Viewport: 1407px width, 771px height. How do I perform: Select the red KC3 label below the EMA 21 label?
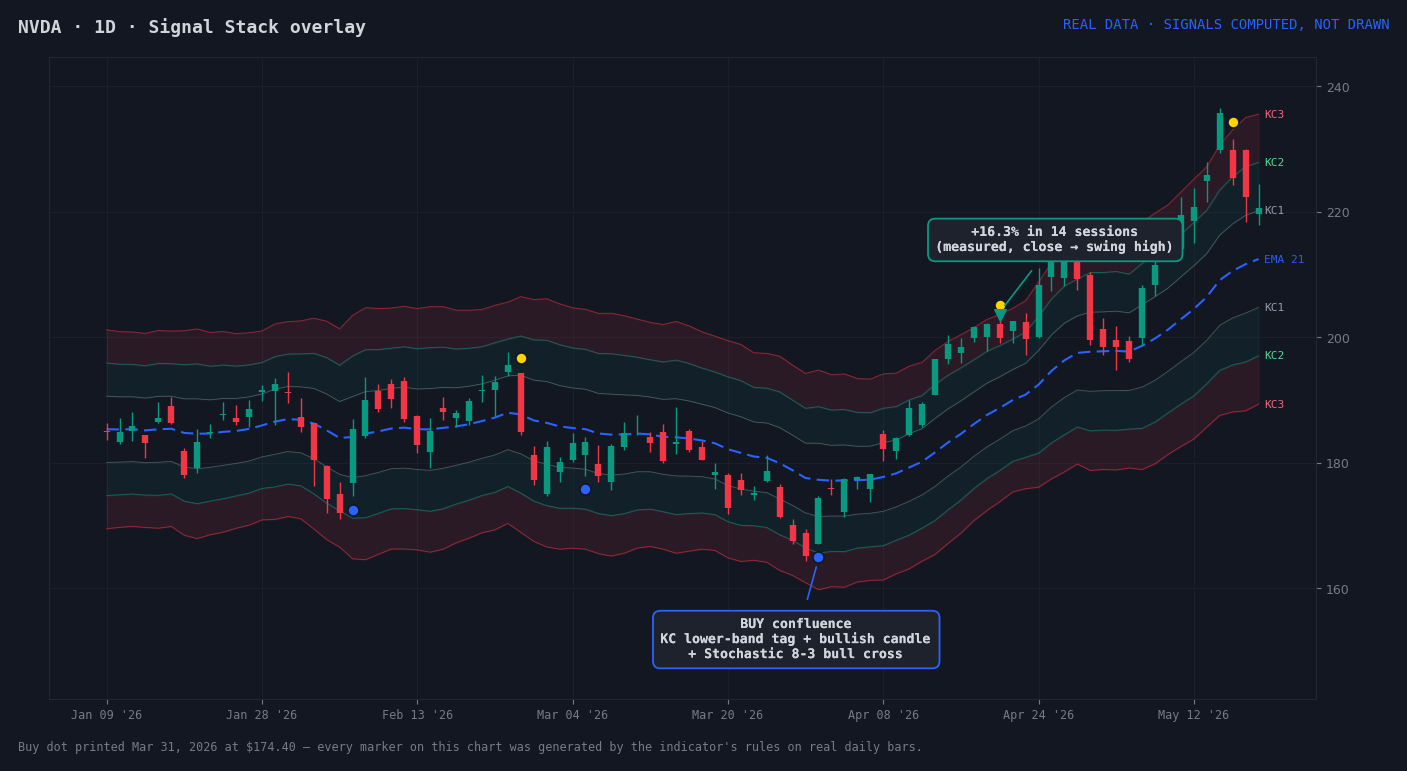tap(1274, 405)
